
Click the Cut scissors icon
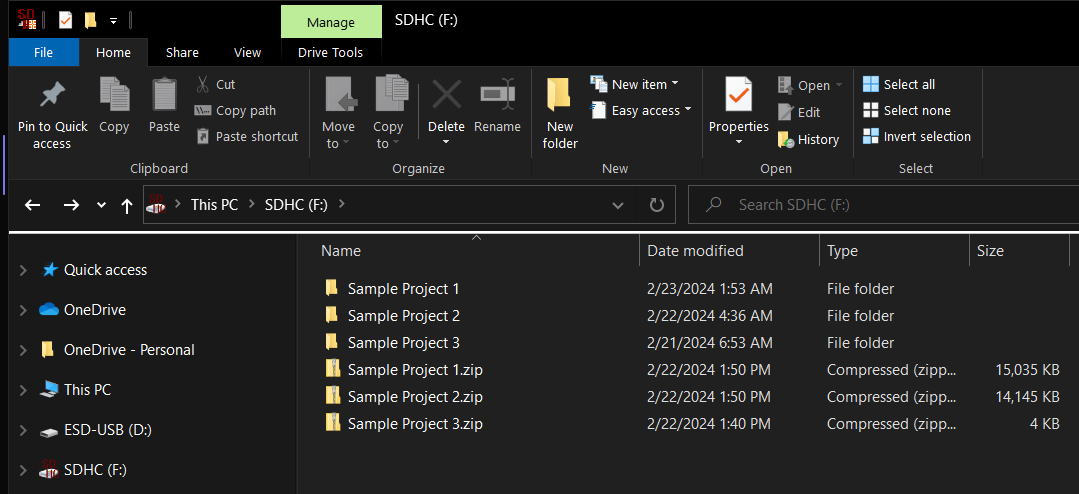click(x=203, y=85)
